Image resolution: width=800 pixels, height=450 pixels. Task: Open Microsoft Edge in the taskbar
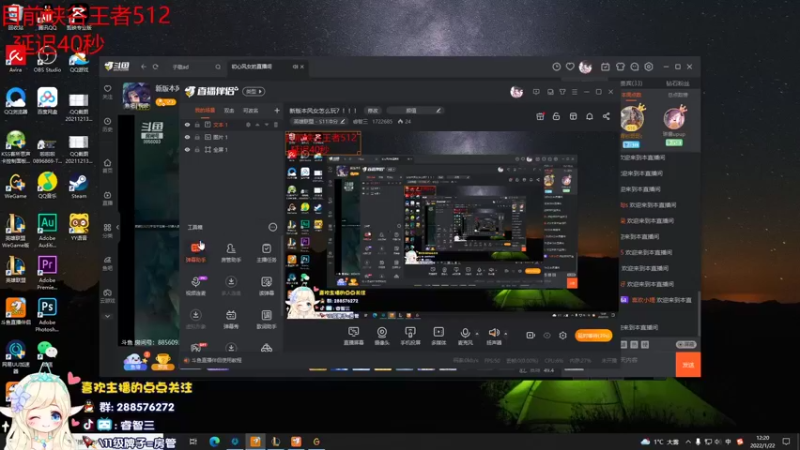pos(214,441)
